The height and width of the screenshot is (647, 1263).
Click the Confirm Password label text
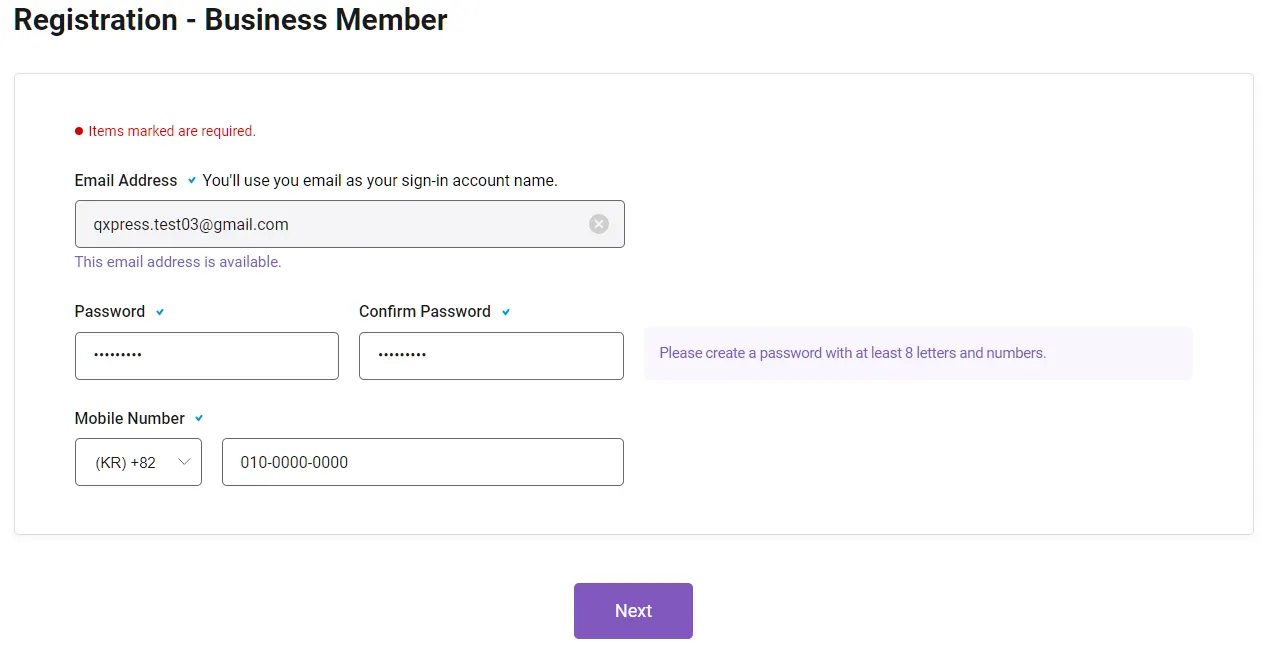[425, 312]
